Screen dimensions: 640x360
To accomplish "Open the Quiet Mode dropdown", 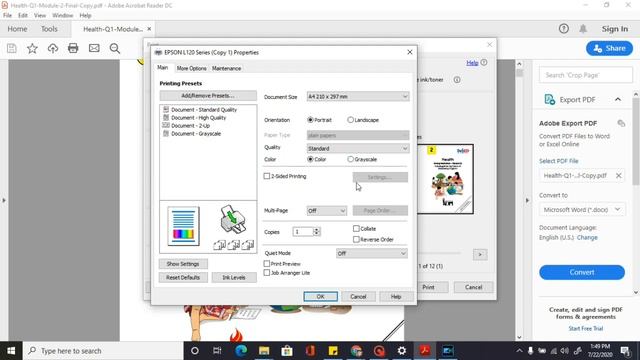I will pos(372,253).
